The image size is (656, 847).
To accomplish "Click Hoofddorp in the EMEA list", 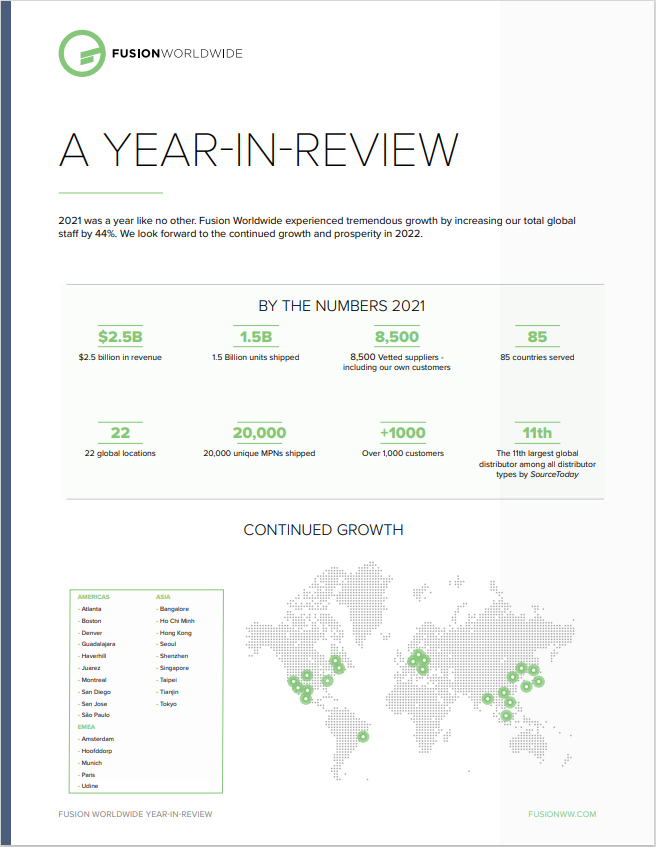I will coord(97,751).
